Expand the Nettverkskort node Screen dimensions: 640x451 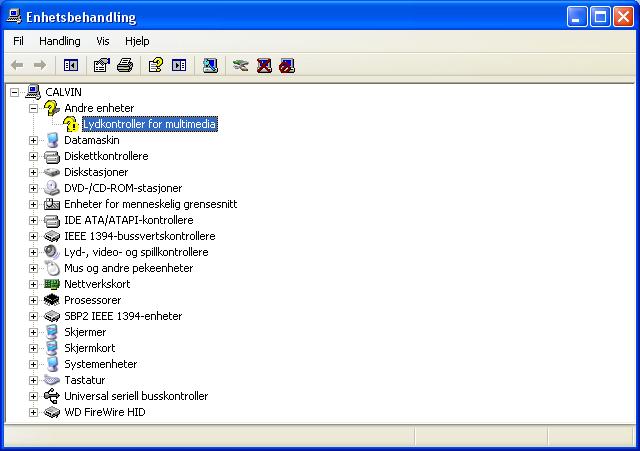coord(33,284)
